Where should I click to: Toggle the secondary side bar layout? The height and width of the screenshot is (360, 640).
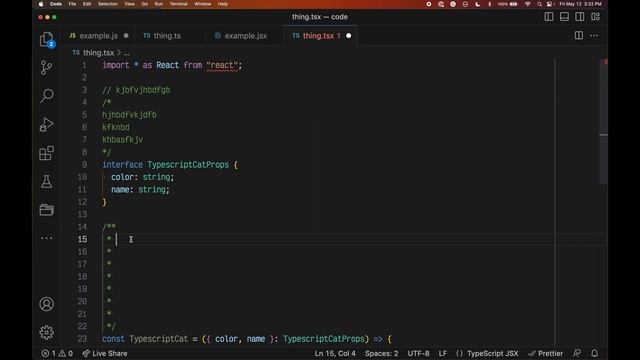[580, 17]
